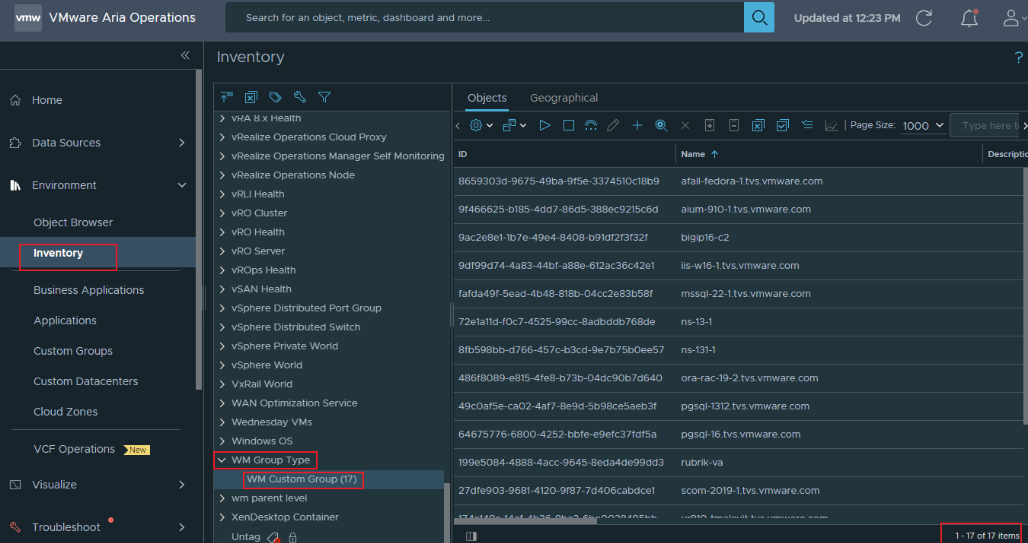Go to Home in the sidebar

[47, 100]
